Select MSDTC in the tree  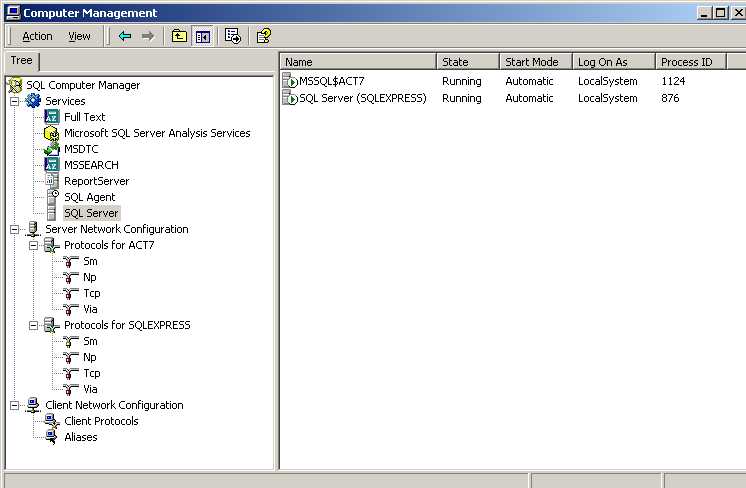(81, 149)
